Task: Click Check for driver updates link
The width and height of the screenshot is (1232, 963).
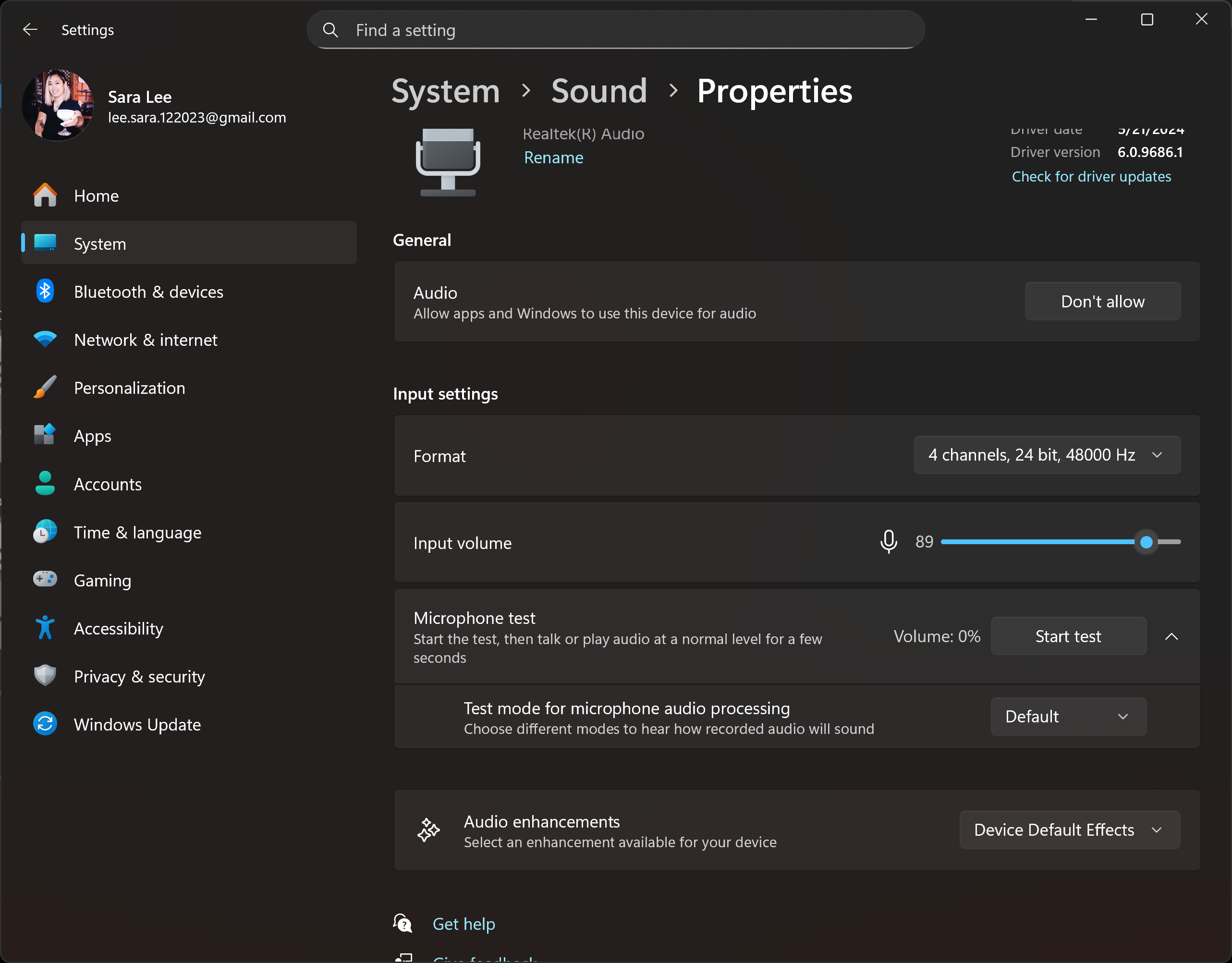Action: [1091, 177]
